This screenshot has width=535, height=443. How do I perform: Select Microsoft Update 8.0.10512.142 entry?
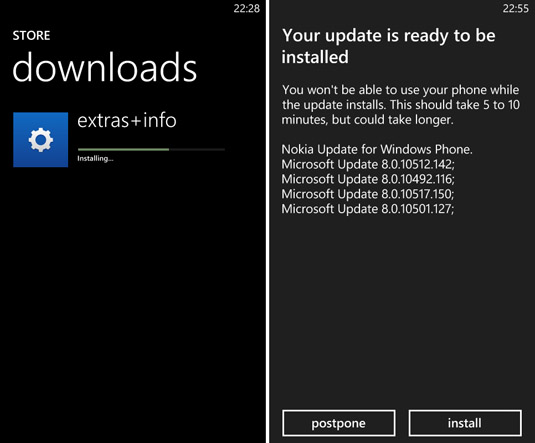[368, 164]
